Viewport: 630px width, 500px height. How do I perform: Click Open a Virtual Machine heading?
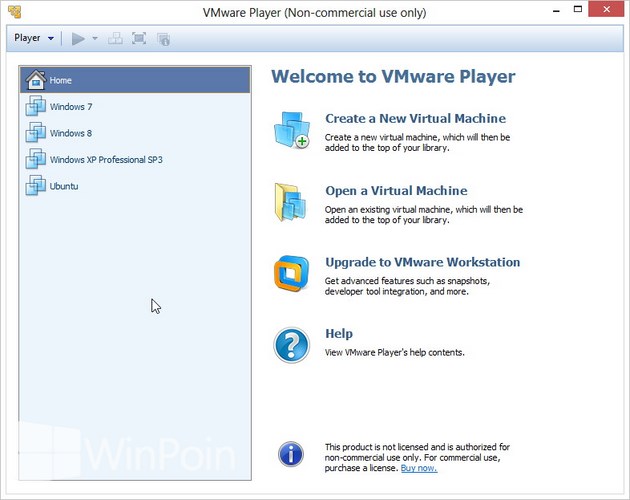pos(396,191)
